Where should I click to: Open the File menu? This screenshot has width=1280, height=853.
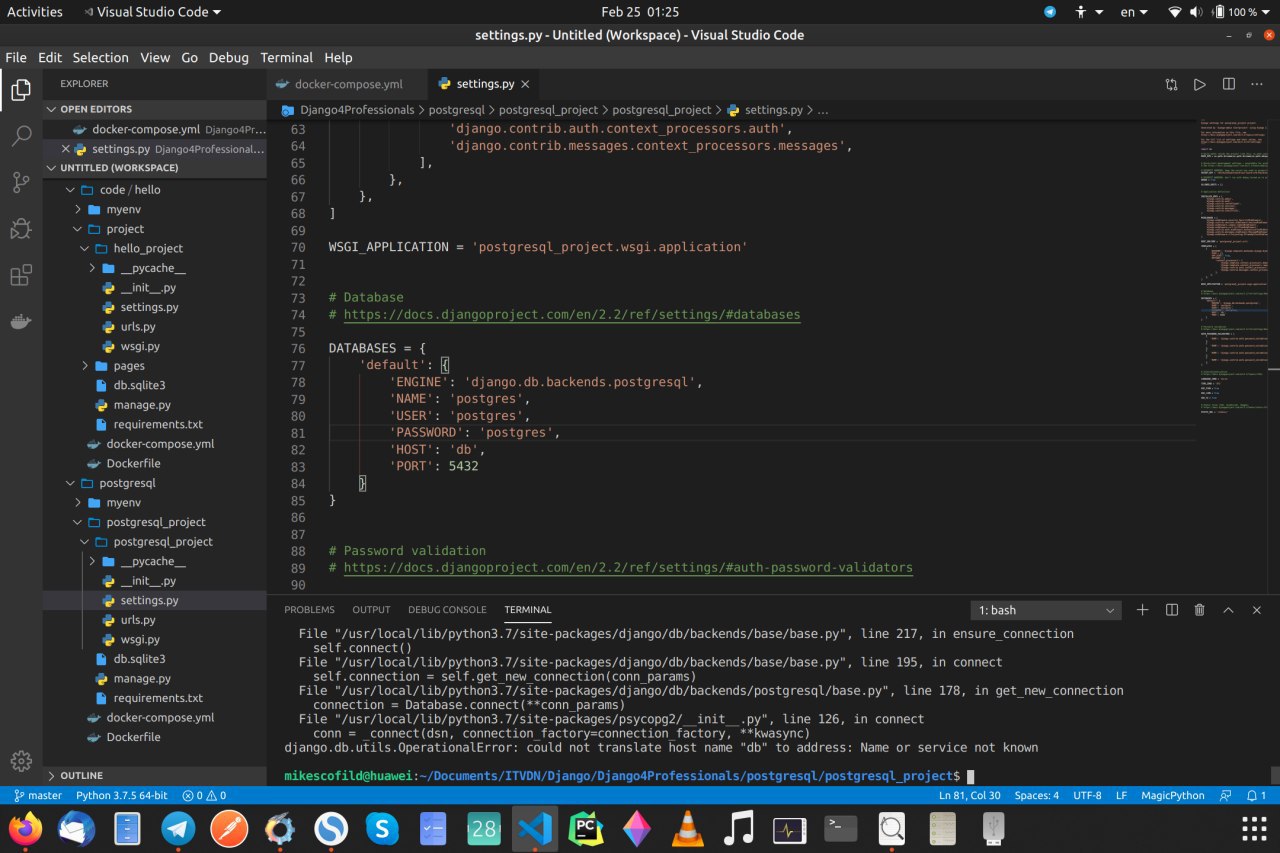coord(15,58)
